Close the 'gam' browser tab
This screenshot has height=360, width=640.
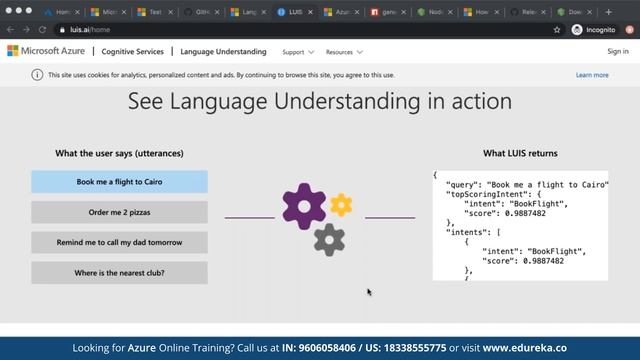coord(403,12)
